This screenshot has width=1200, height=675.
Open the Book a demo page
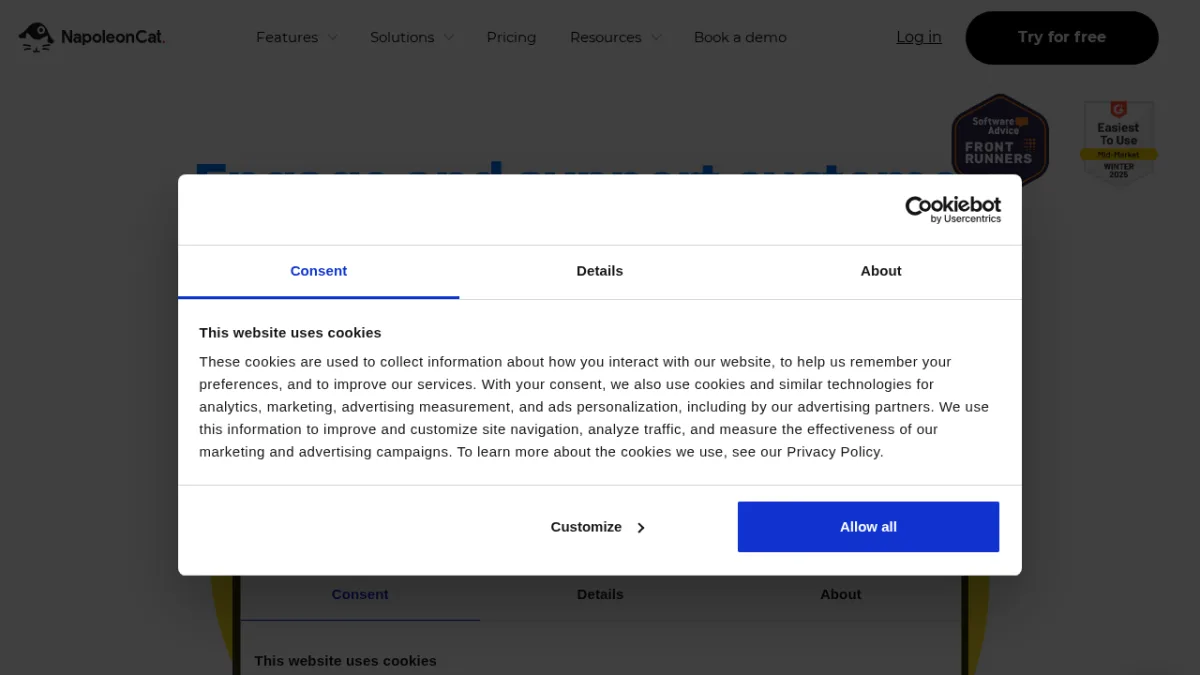pos(740,37)
